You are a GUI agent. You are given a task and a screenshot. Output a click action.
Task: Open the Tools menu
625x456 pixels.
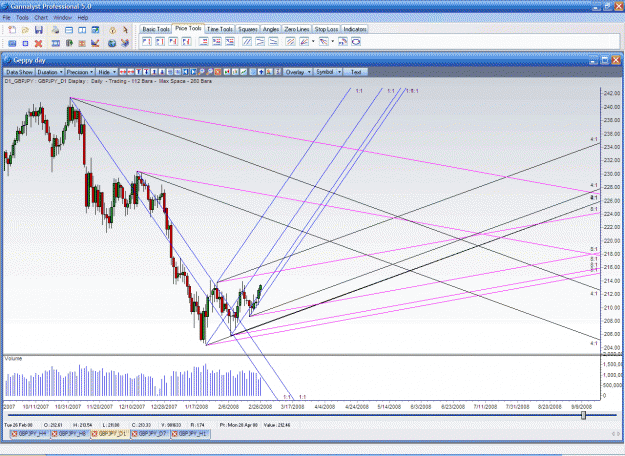pos(22,18)
